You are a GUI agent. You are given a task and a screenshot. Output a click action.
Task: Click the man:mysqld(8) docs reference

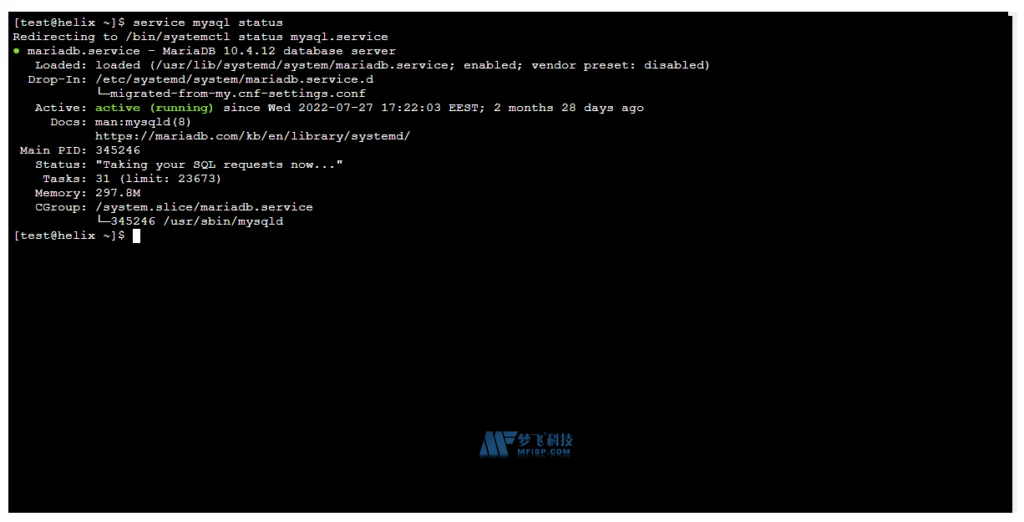pyautogui.click(x=143, y=122)
